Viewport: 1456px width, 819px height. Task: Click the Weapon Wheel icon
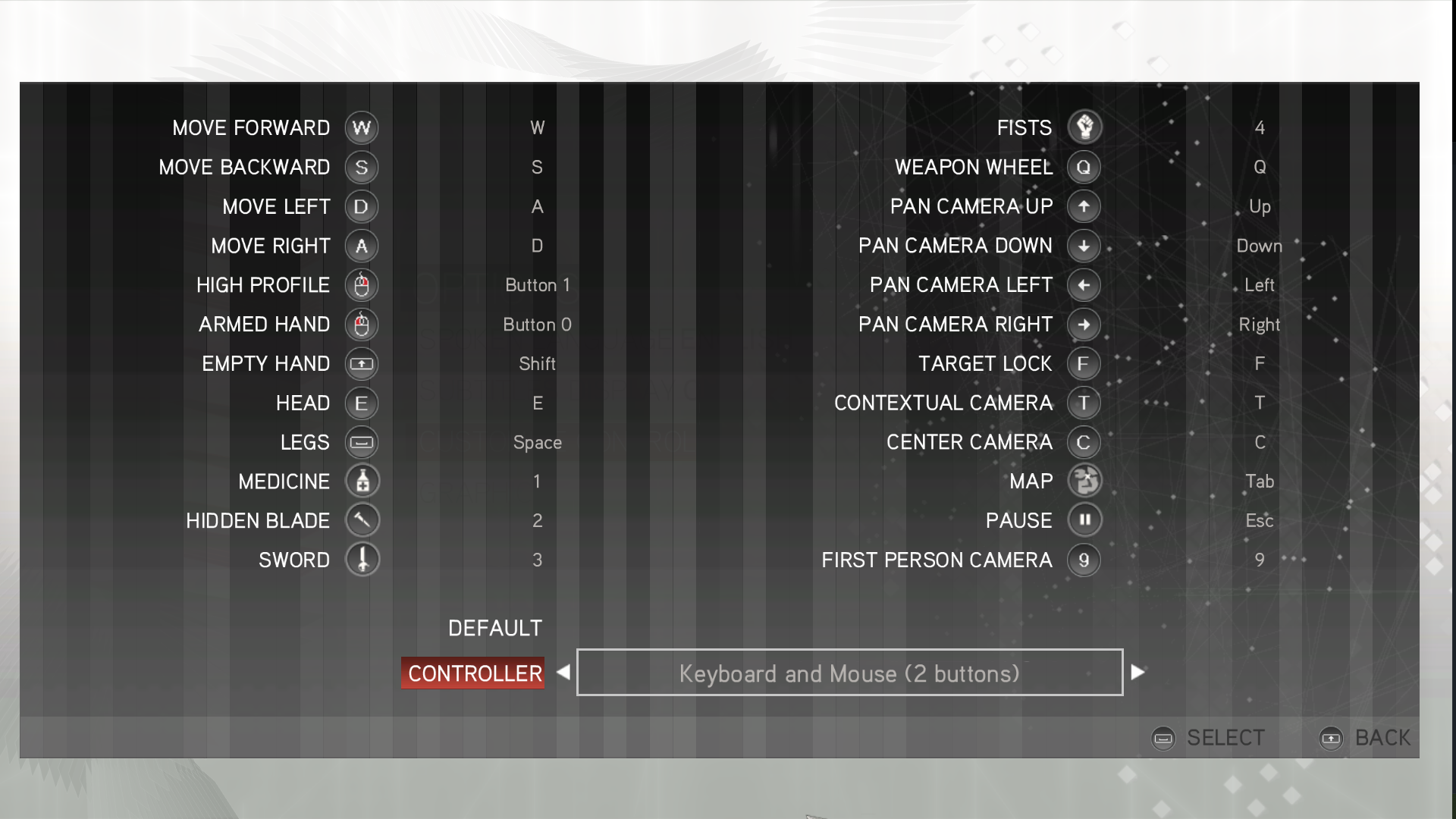tap(1083, 166)
